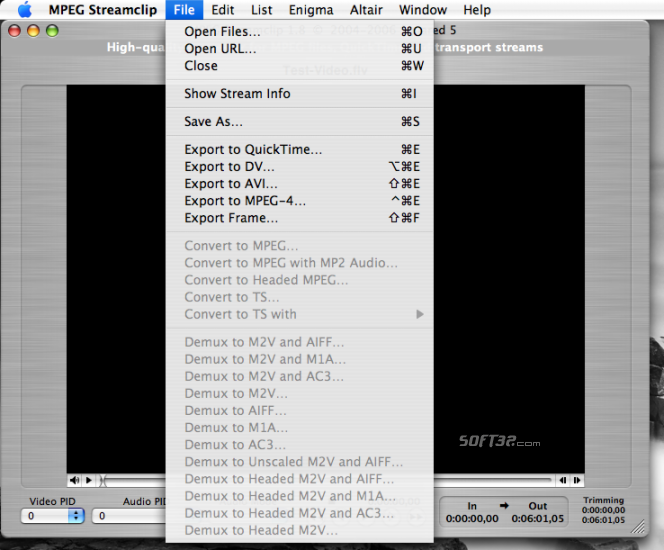Click the seek bar right of menu
664x550 pixels.
[x=493, y=480]
